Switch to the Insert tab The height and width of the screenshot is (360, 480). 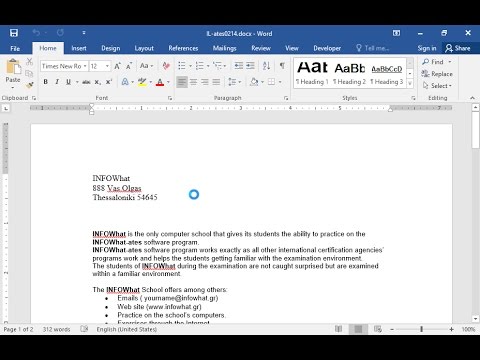click(x=79, y=48)
